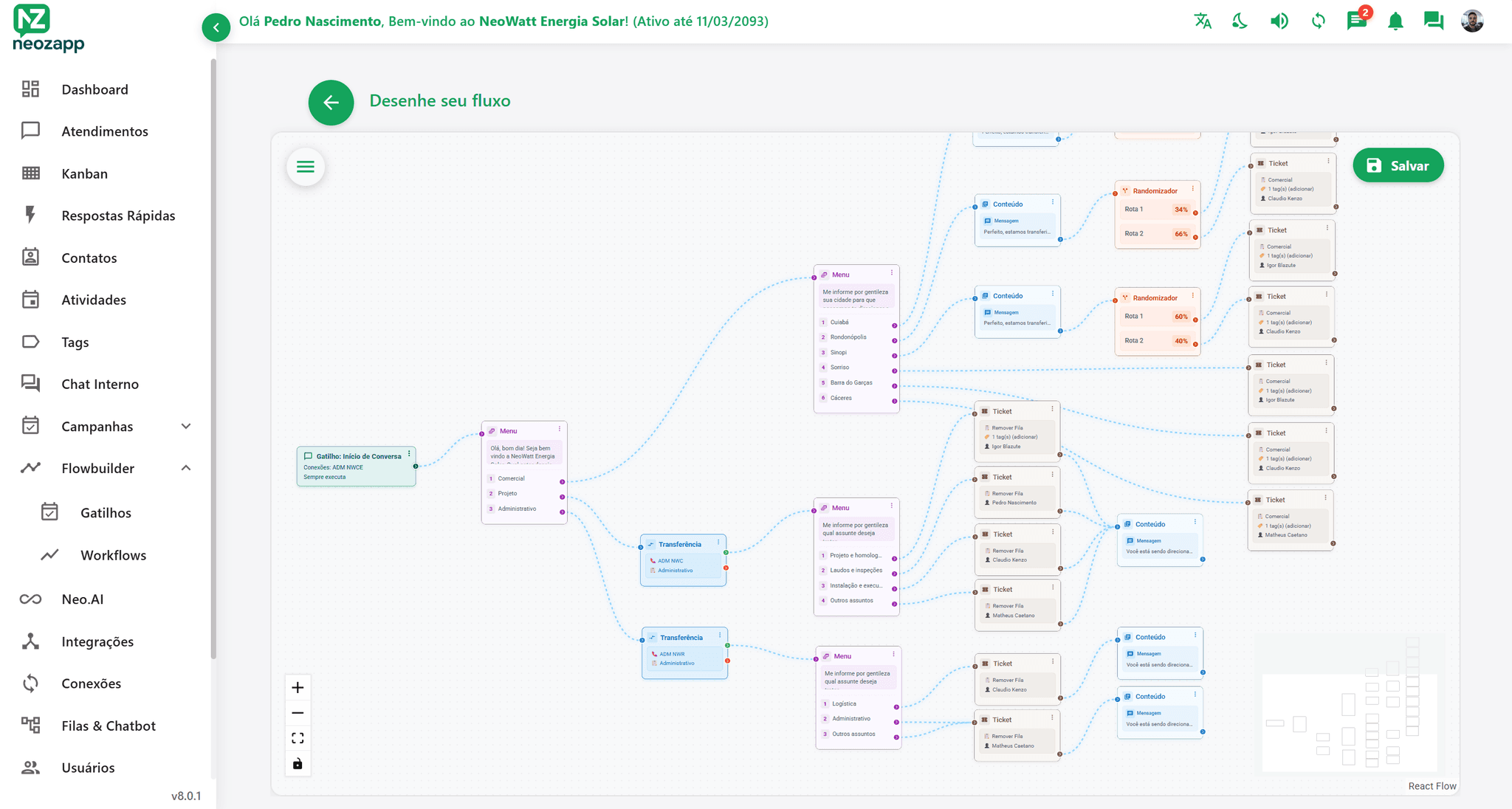Viewport: 1512px width, 809px height.
Task: Open the language translation selector
Action: pos(1202,21)
